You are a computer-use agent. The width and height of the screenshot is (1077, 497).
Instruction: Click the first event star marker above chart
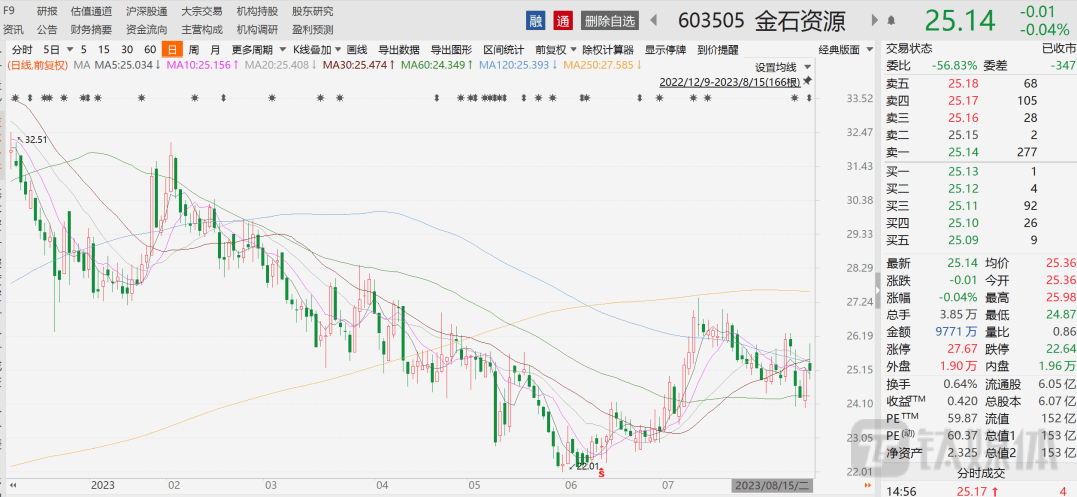coord(17,98)
